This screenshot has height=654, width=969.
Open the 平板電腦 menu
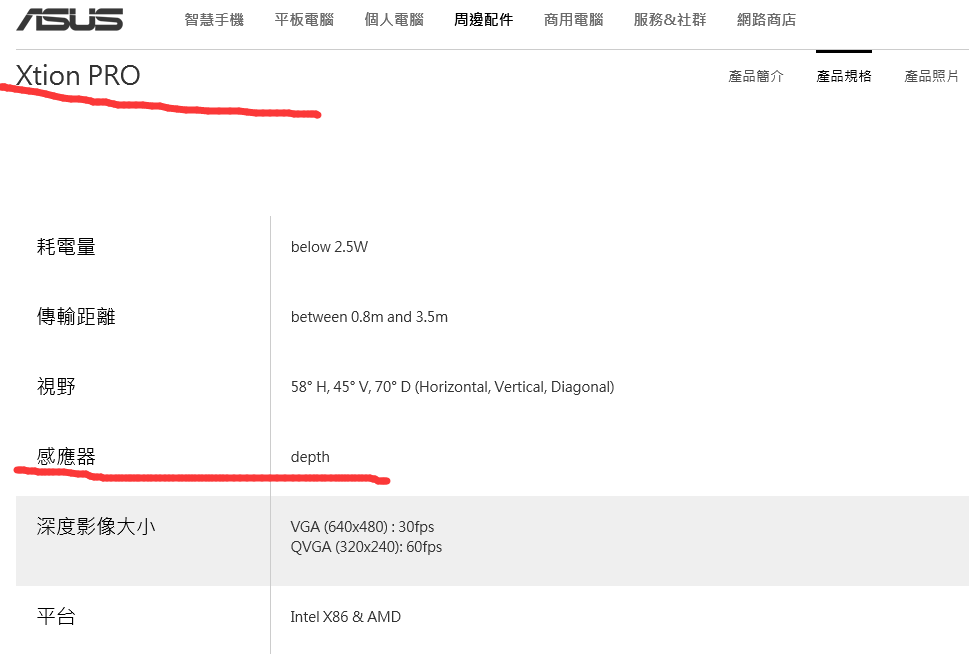pos(304,20)
